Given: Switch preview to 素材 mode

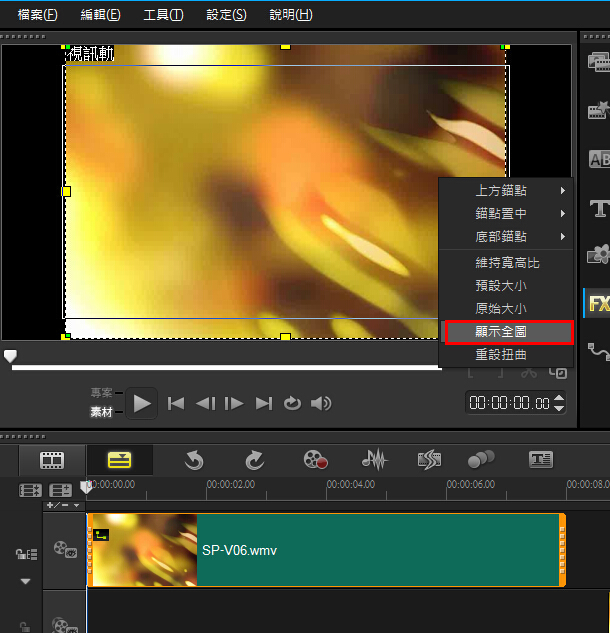Looking at the screenshot, I should click(101, 412).
